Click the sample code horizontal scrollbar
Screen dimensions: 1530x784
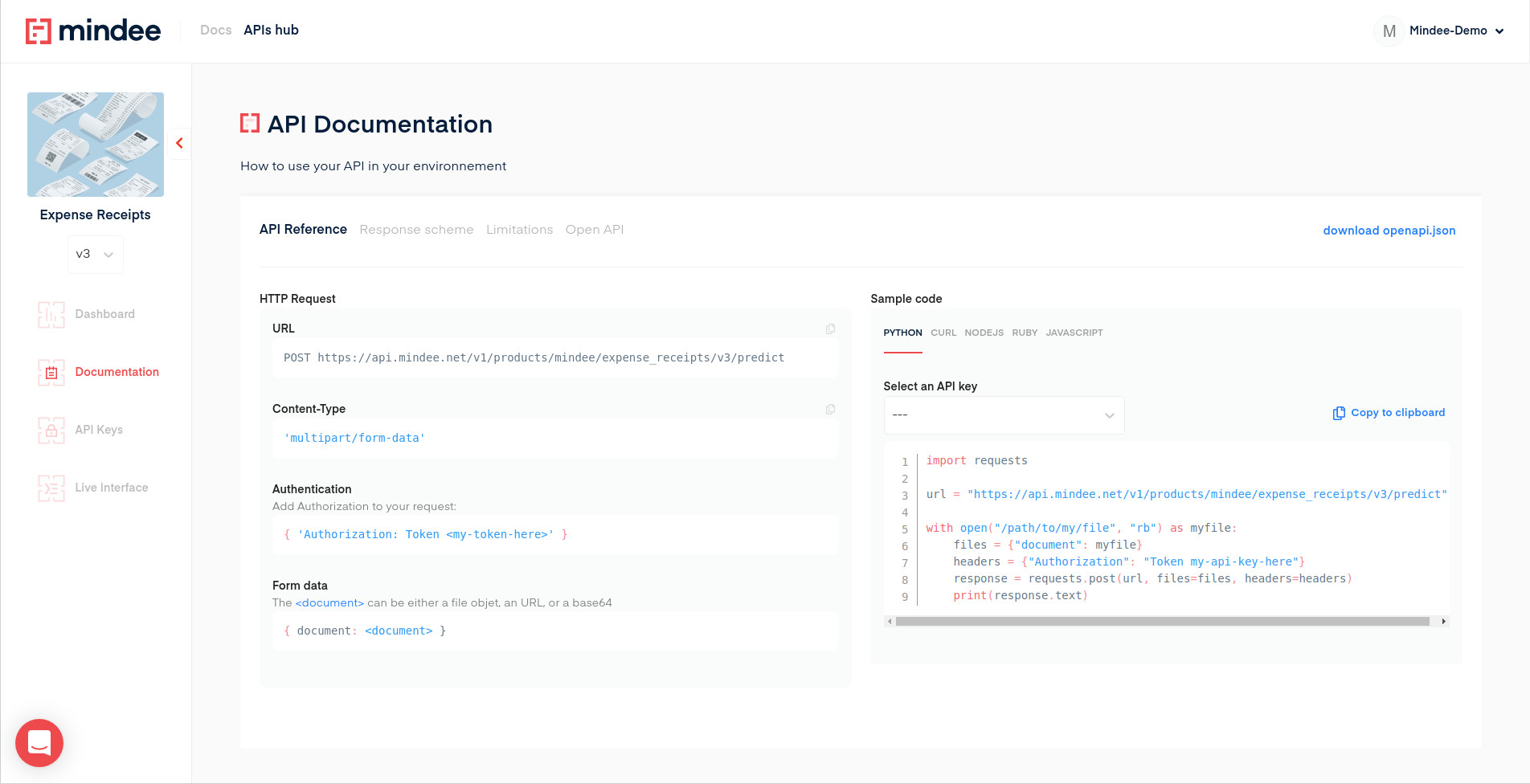point(1162,622)
